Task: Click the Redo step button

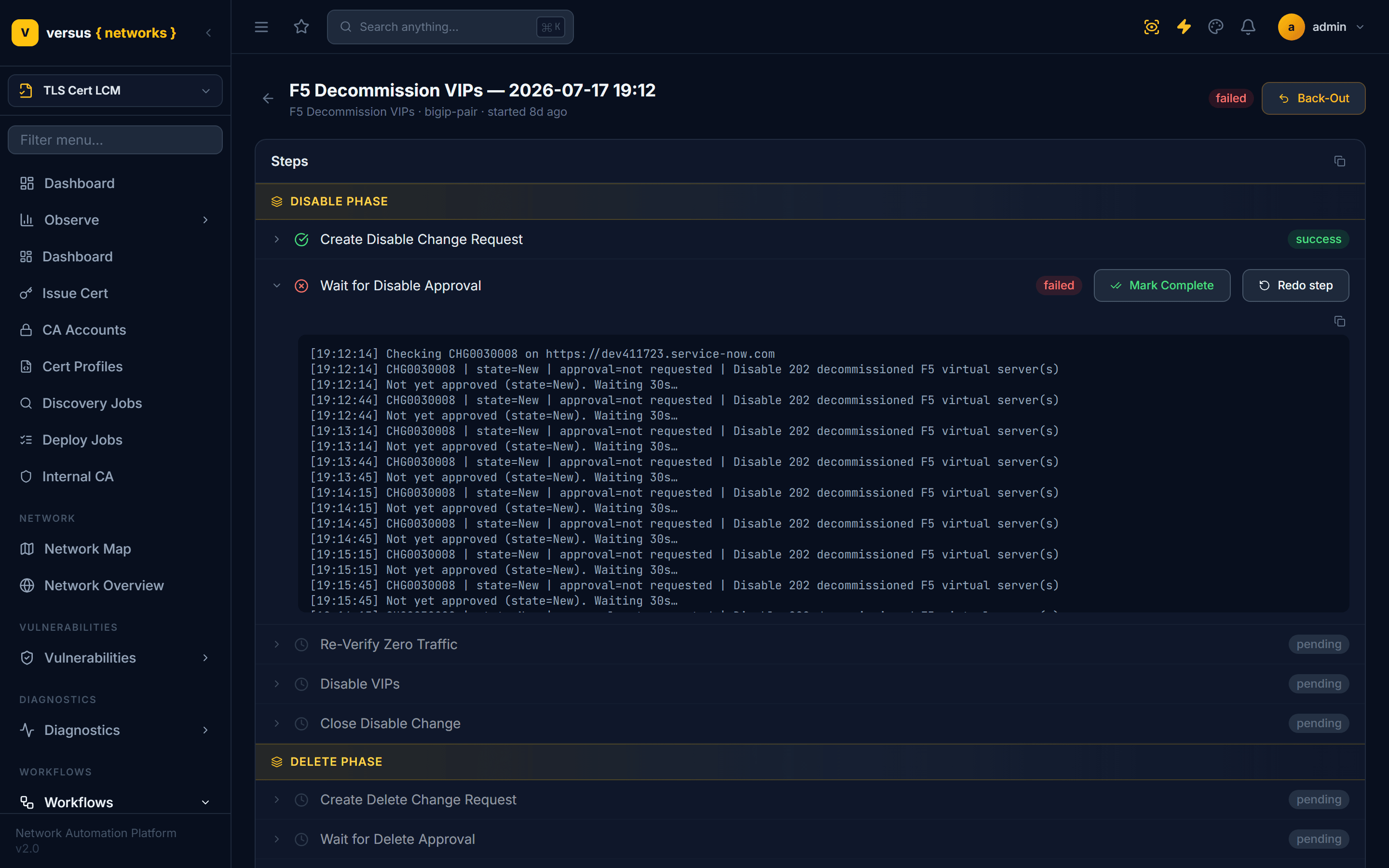Action: click(x=1295, y=286)
